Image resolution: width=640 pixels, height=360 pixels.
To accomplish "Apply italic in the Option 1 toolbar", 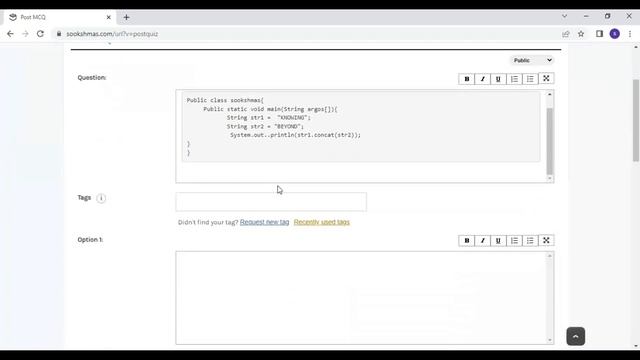I will [x=482, y=241].
